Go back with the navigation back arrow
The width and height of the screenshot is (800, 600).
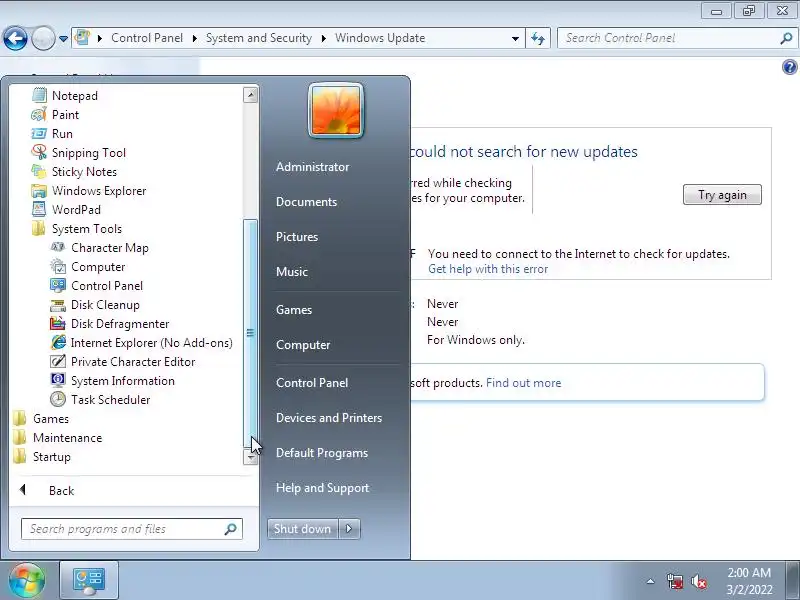tap(15, 38)
